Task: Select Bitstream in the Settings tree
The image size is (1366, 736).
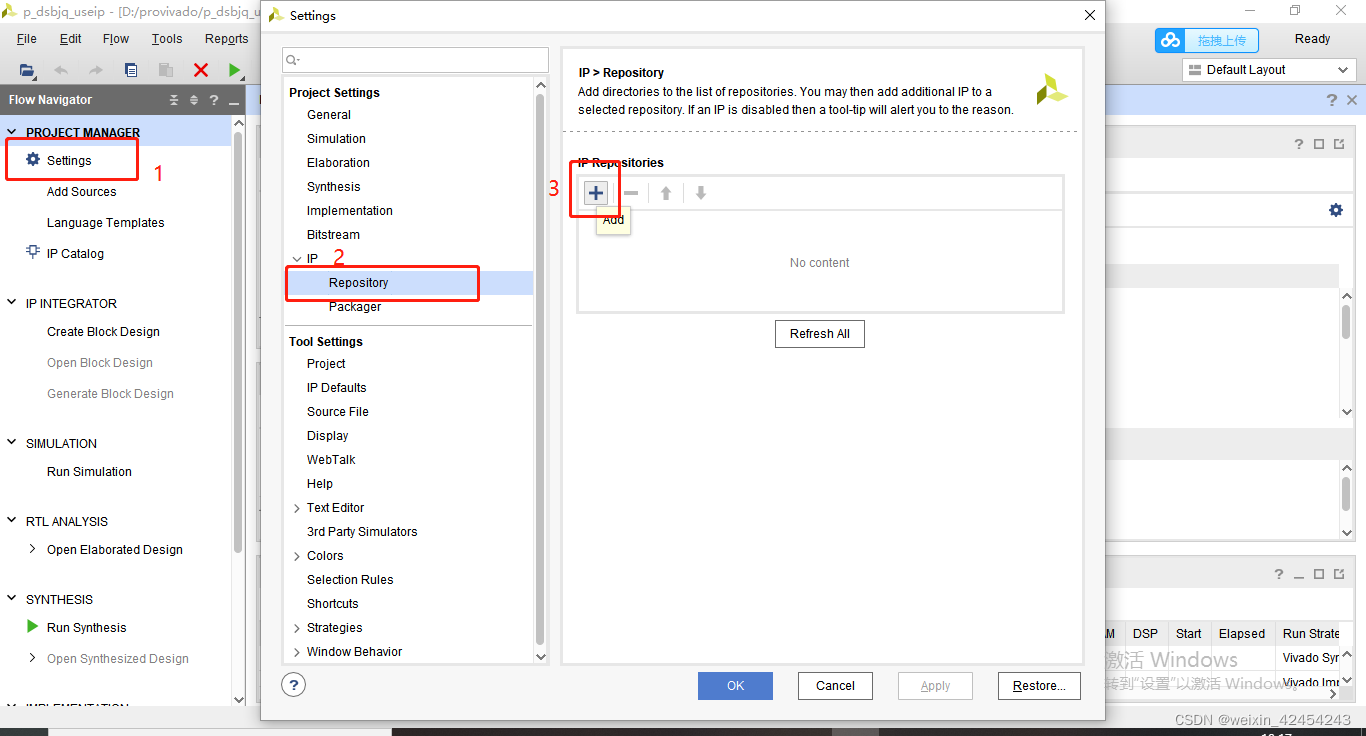Action: [333, 235]
